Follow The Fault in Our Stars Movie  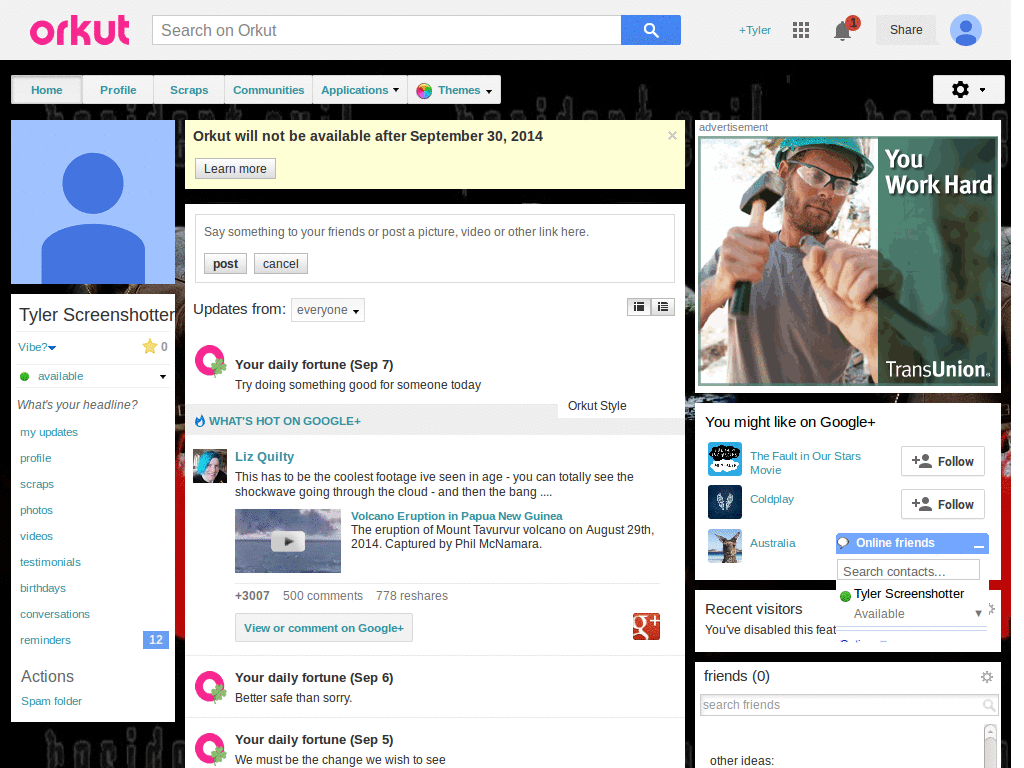pyautogui.click(x=942, y=462)
